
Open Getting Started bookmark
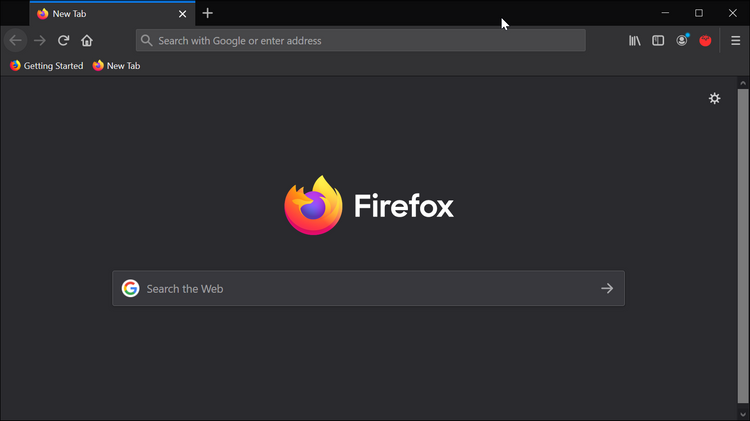click(x=46, y=66)
